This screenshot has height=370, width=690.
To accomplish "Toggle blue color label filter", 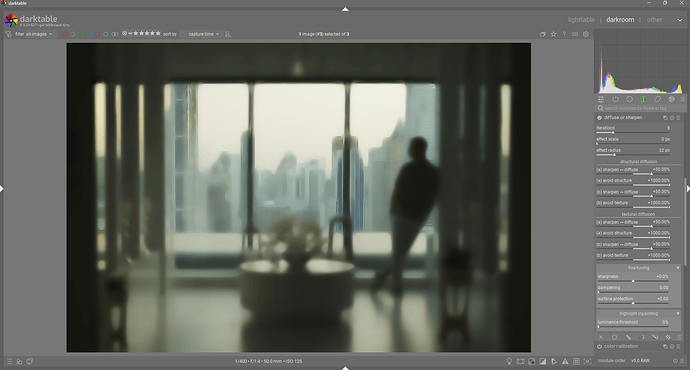I will (x=89, y=34).
